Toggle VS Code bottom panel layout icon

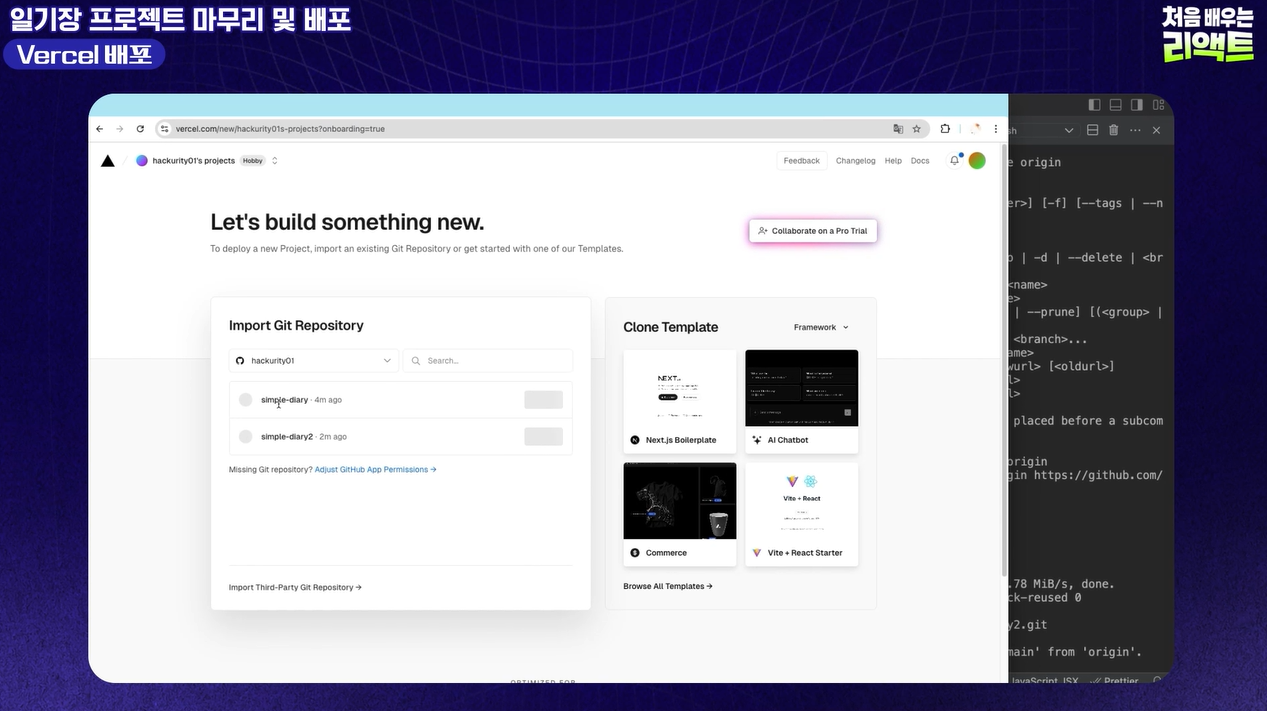tap(1115, 105)
